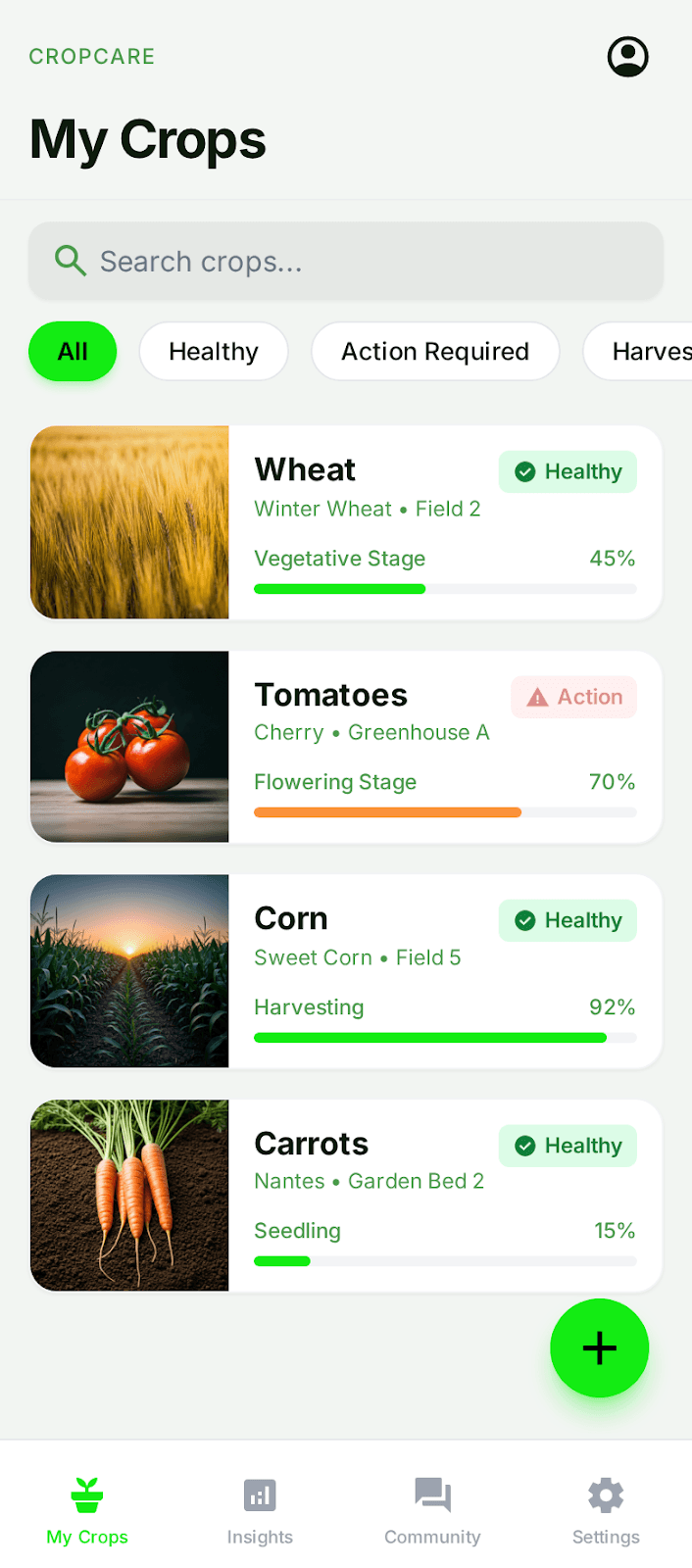692x1568 pixels.
Task: Select the My Crops navigation icon
Action: tap(86, 1493)
